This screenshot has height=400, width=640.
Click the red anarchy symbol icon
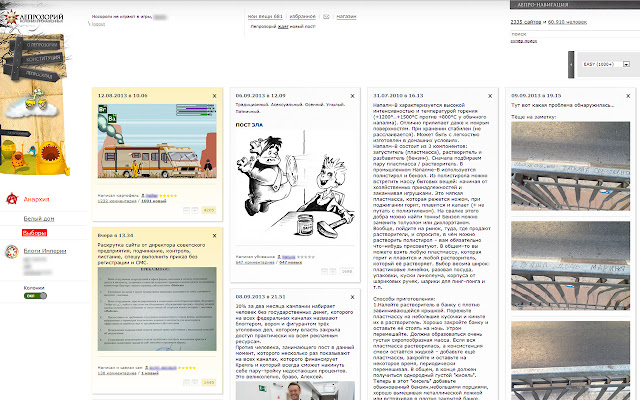(x=12, y=199)
